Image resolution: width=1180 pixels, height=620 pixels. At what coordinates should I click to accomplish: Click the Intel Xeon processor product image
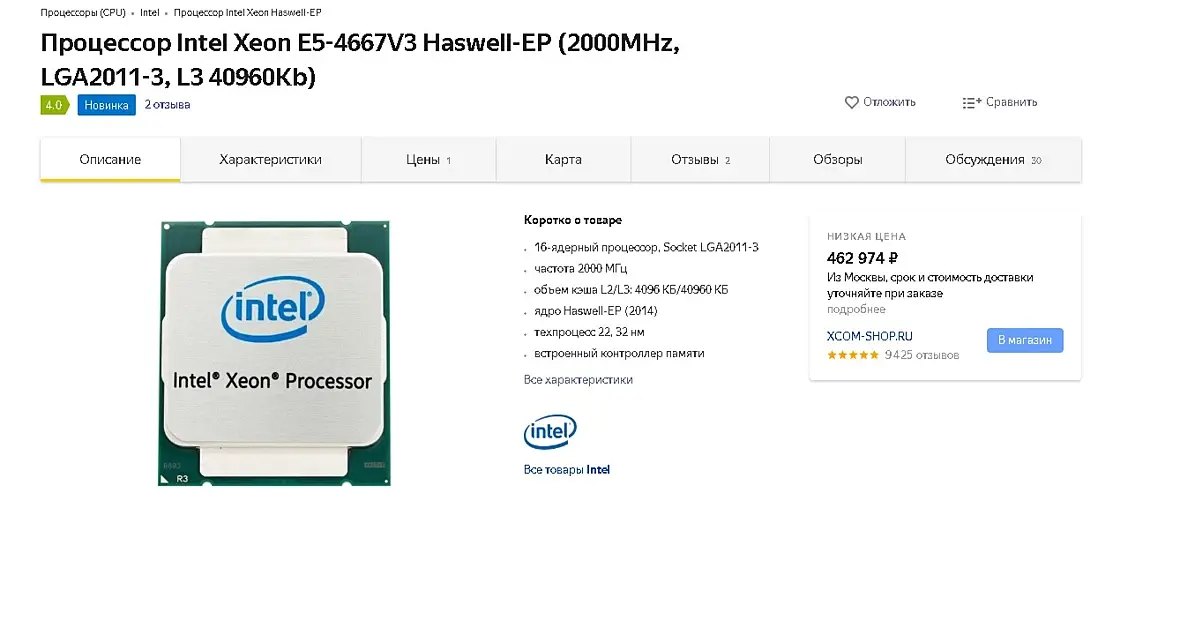coord(274,353)
